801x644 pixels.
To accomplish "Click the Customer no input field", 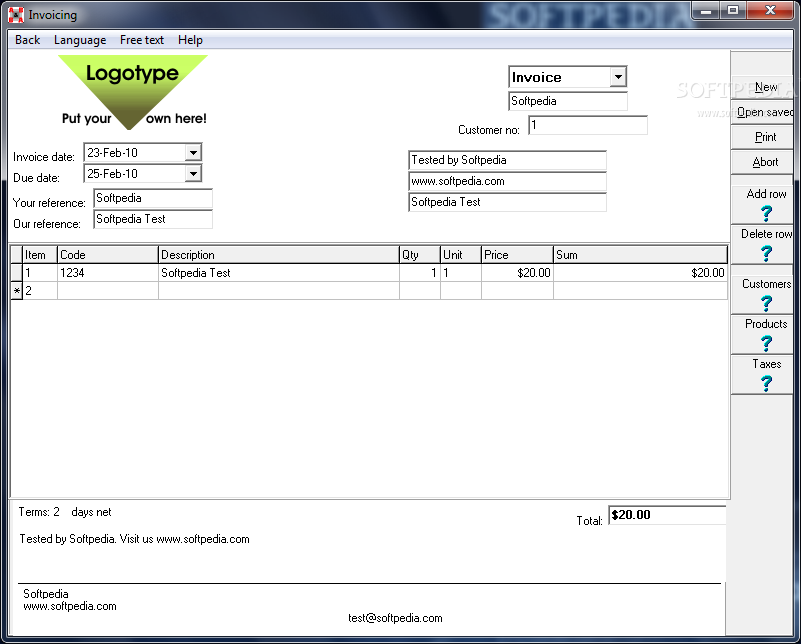I will [x=588, y=125].
